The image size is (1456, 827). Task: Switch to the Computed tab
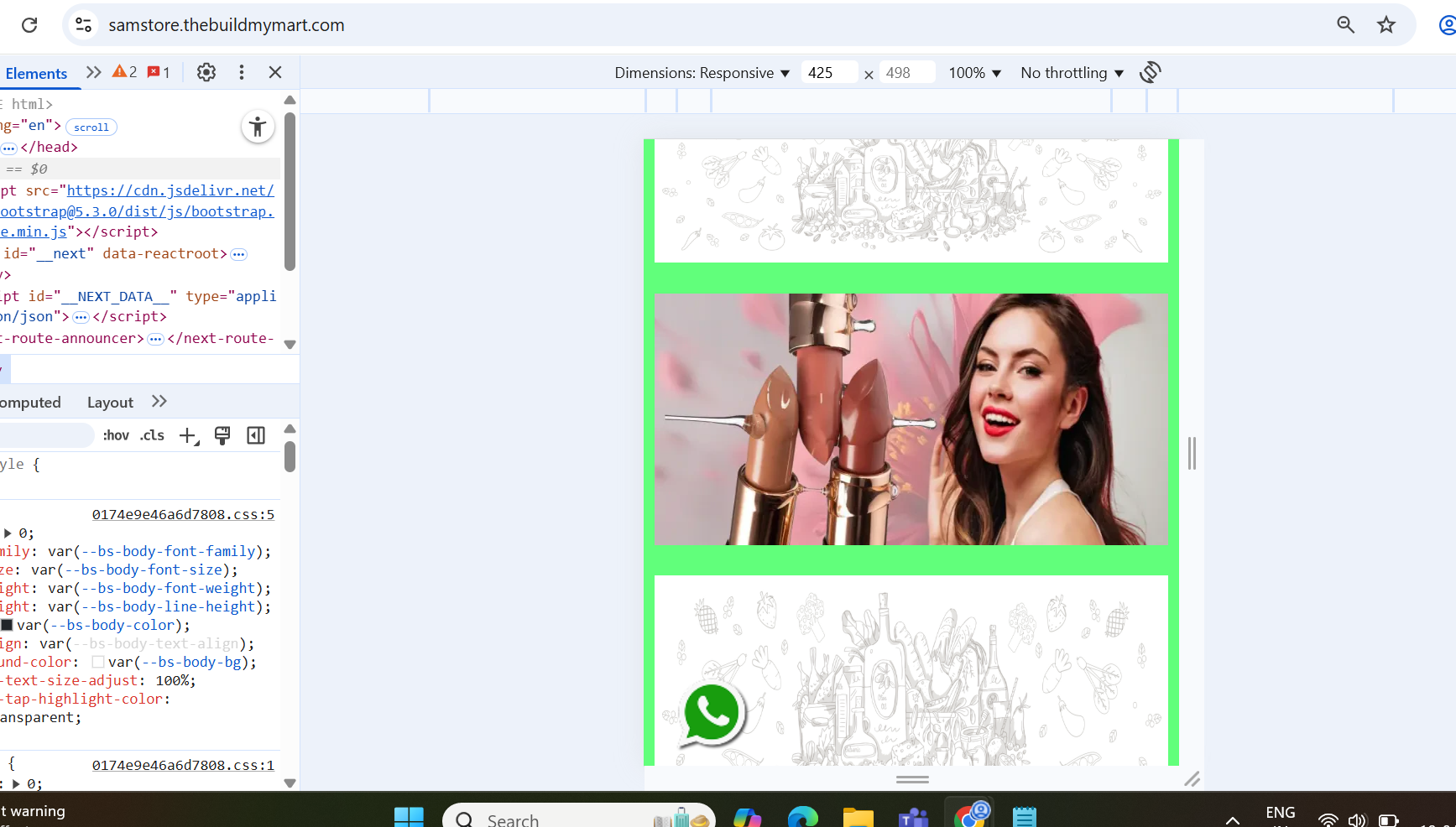(30, 403)
